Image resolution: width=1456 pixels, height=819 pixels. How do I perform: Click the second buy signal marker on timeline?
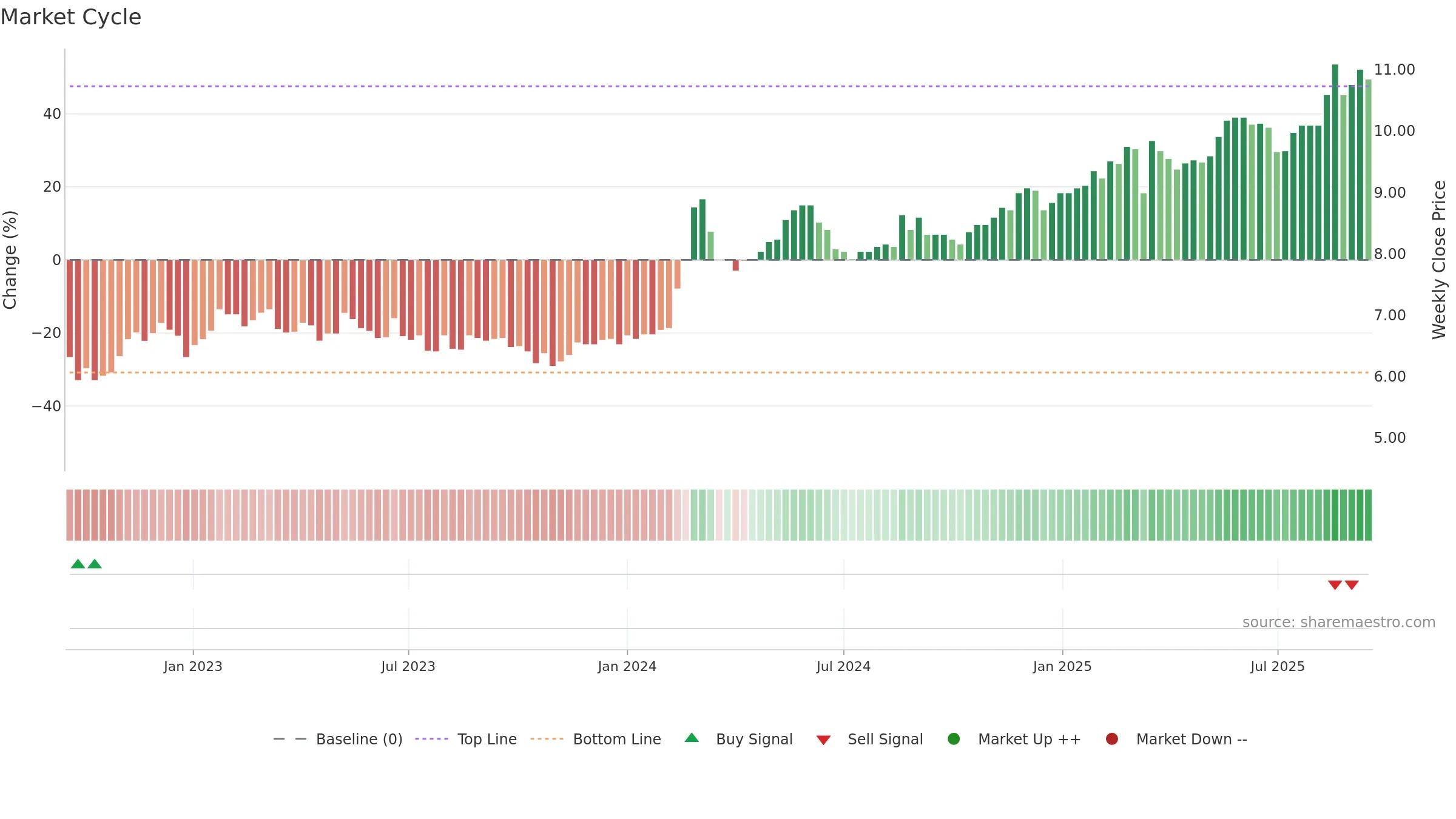pos(95,564)
